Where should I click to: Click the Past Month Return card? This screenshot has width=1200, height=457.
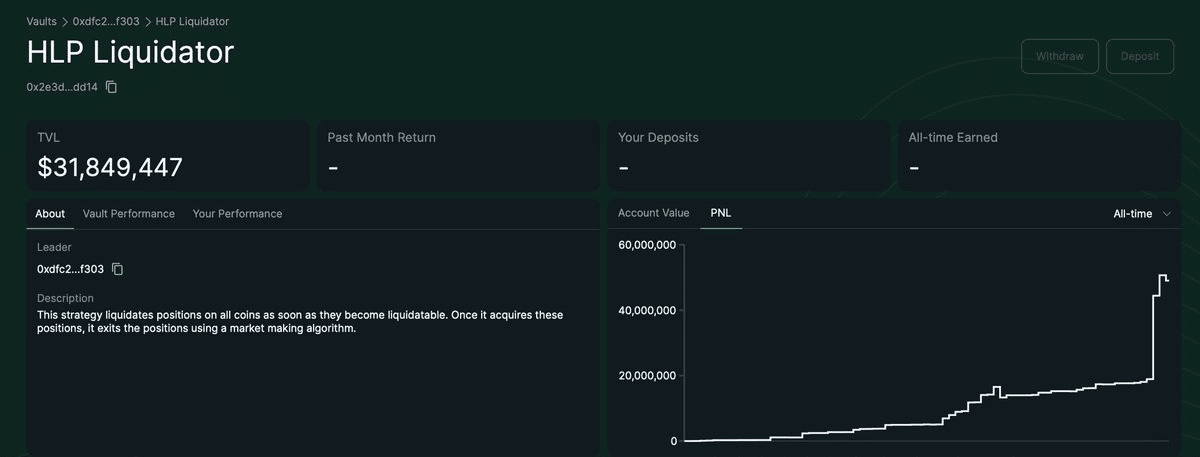pyautogui.click(x=458, y=155)
